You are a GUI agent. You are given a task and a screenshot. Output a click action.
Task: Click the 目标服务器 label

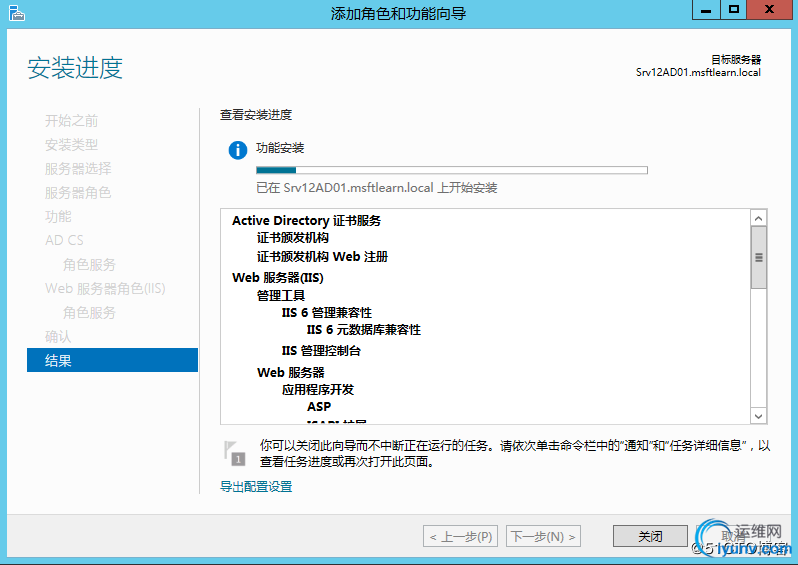pyautogui.click(x=736, y=60)
